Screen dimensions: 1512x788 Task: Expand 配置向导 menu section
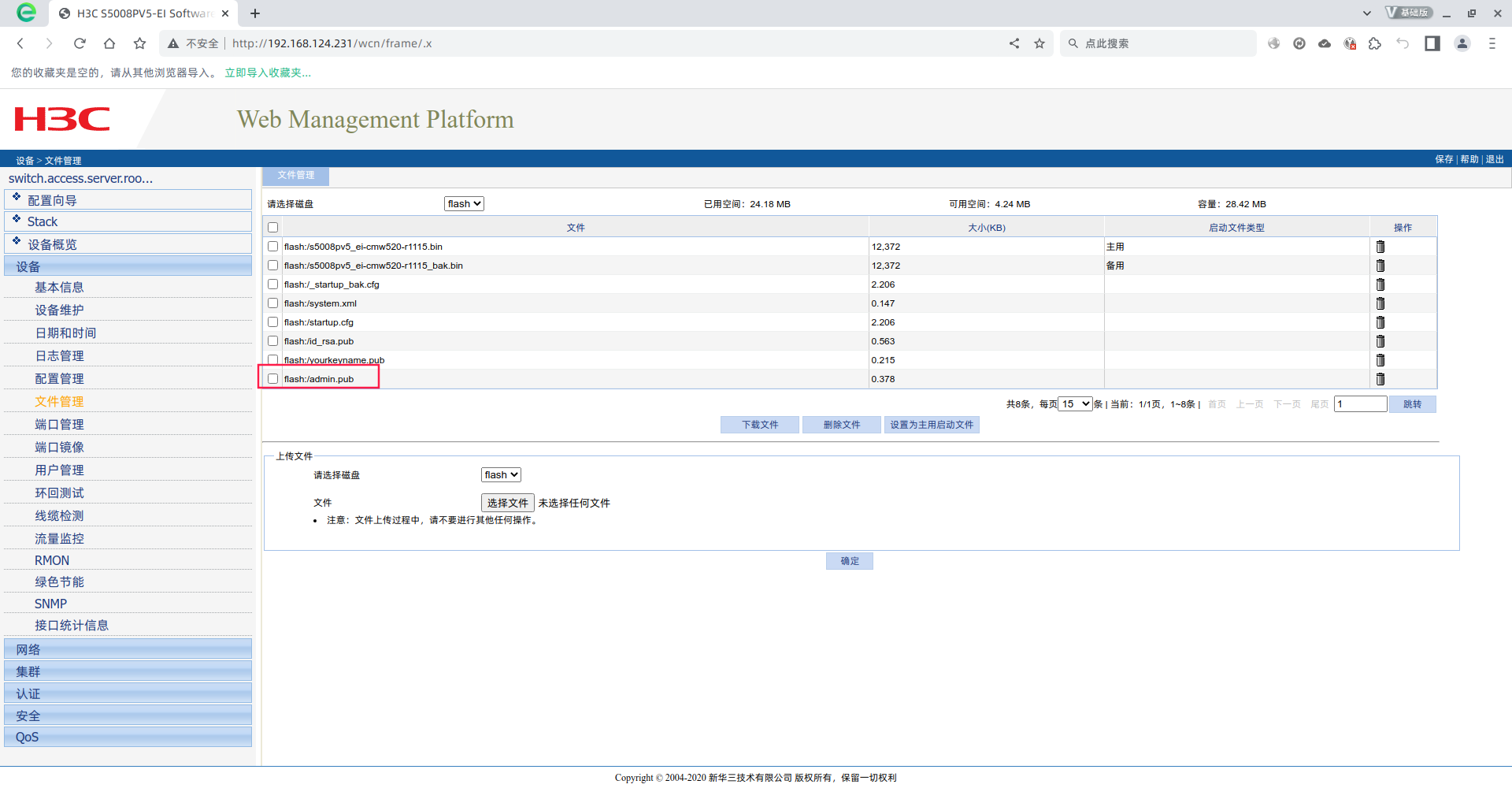pyautogui.click(x=128, y=200)
